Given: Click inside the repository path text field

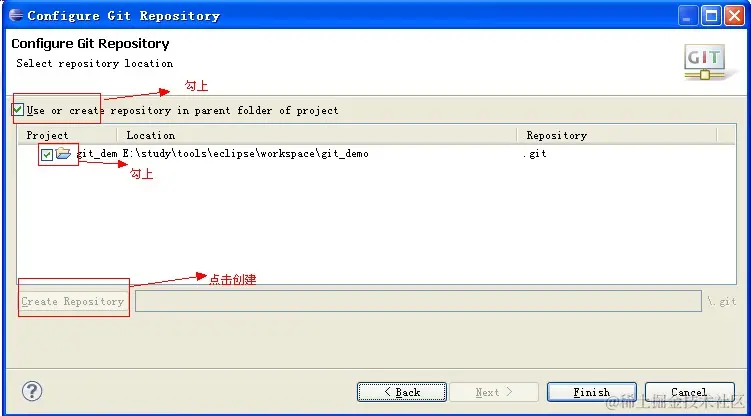Looking at the screenshot, I should point(418,301).
